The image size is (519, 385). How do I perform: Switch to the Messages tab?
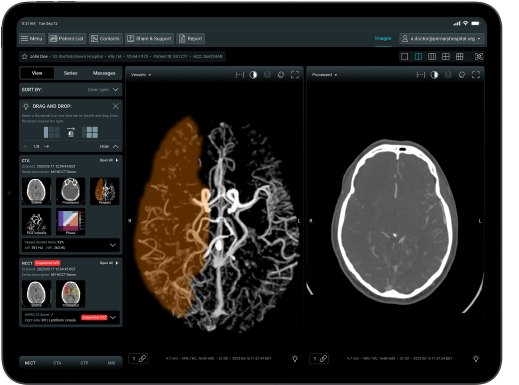104,73
